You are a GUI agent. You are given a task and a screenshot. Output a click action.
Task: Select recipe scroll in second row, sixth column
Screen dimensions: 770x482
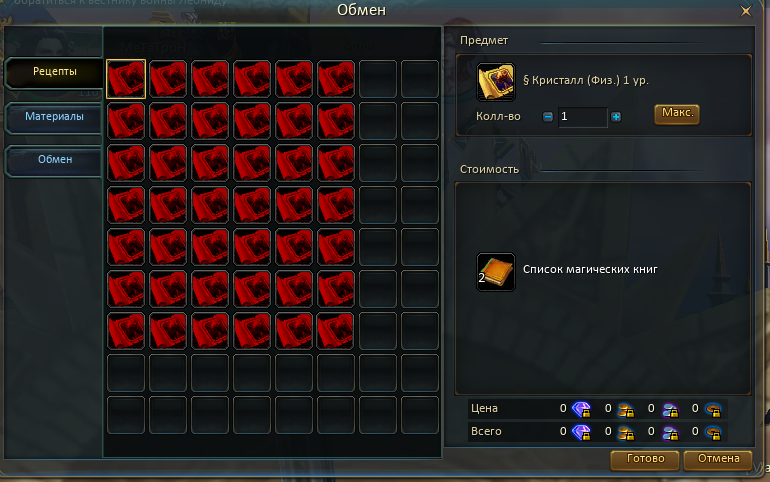coord(336,121)
